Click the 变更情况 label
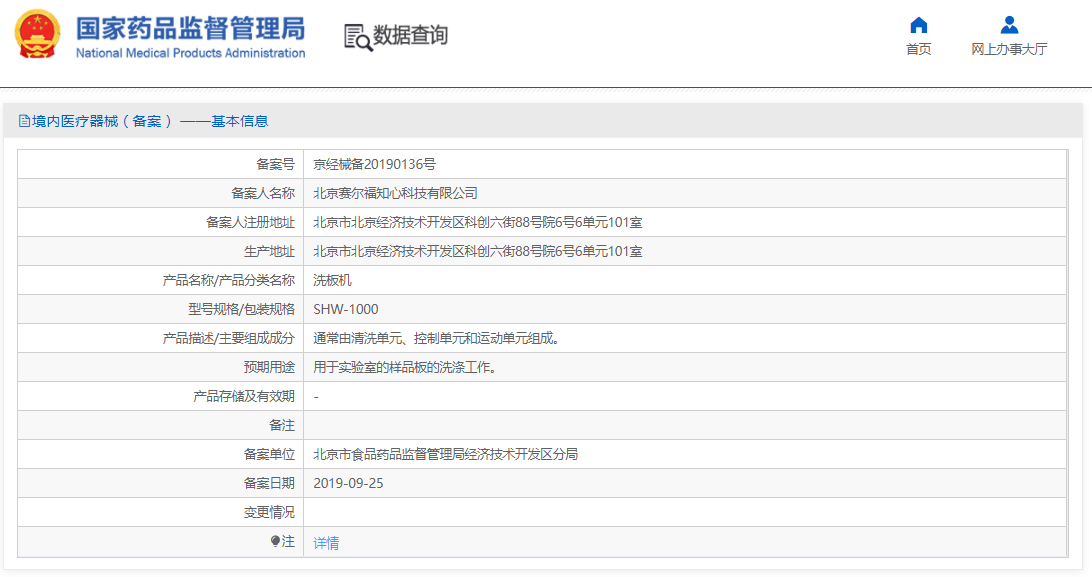 coord(269,512)
